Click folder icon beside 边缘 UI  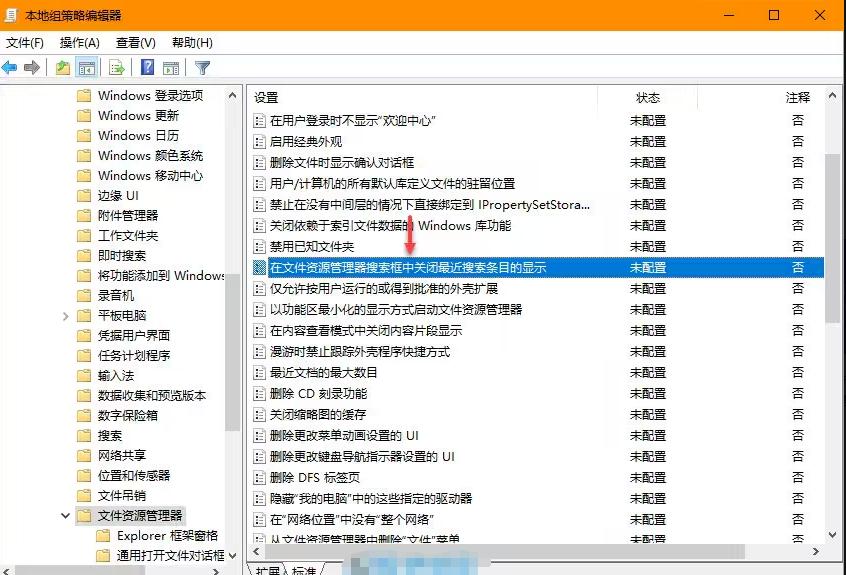click(84, 196)
